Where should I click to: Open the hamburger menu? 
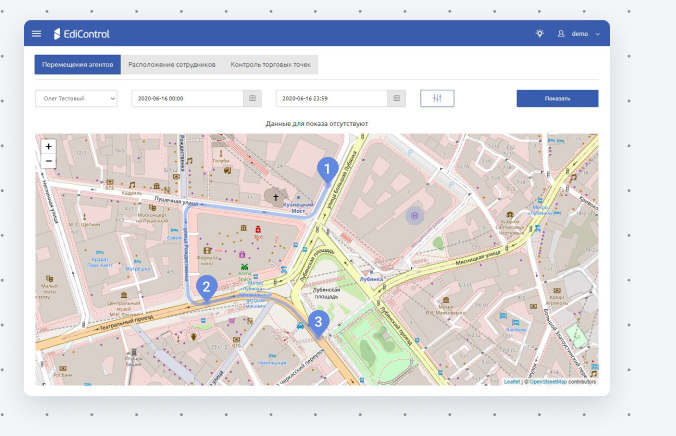coord(37,34)
